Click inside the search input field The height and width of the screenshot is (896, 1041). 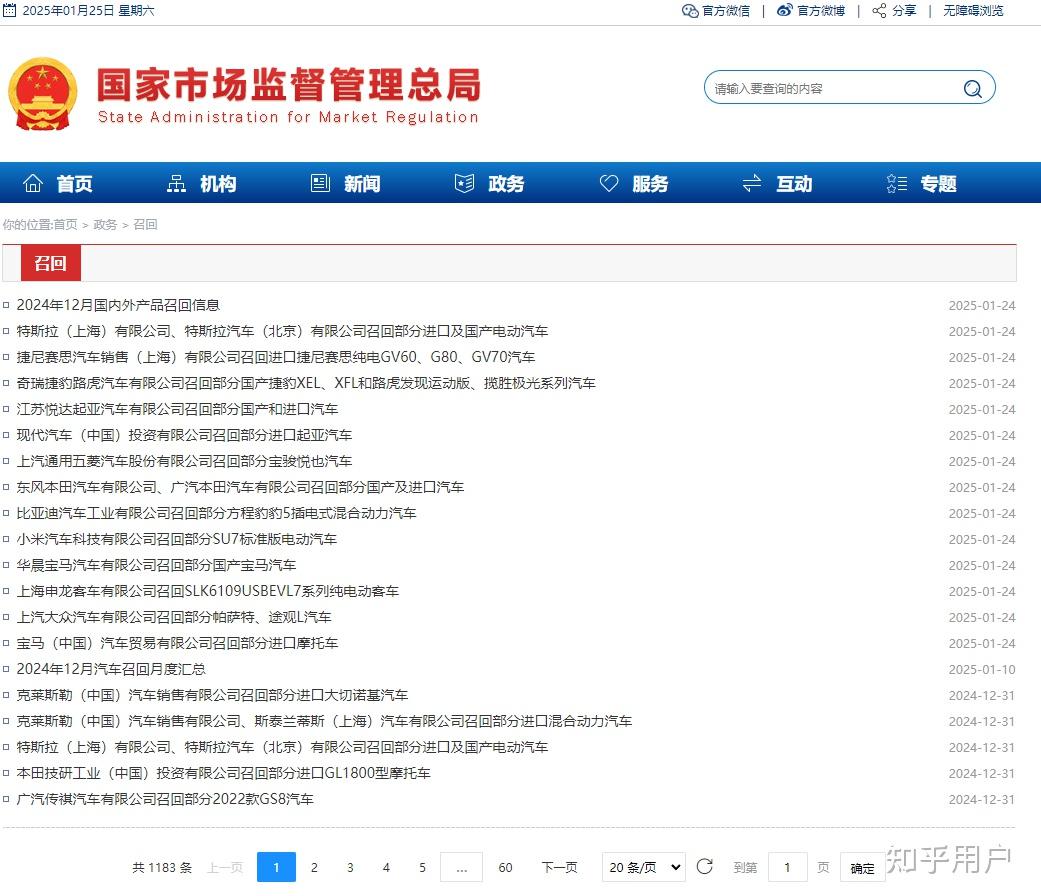tap(830, 88)
